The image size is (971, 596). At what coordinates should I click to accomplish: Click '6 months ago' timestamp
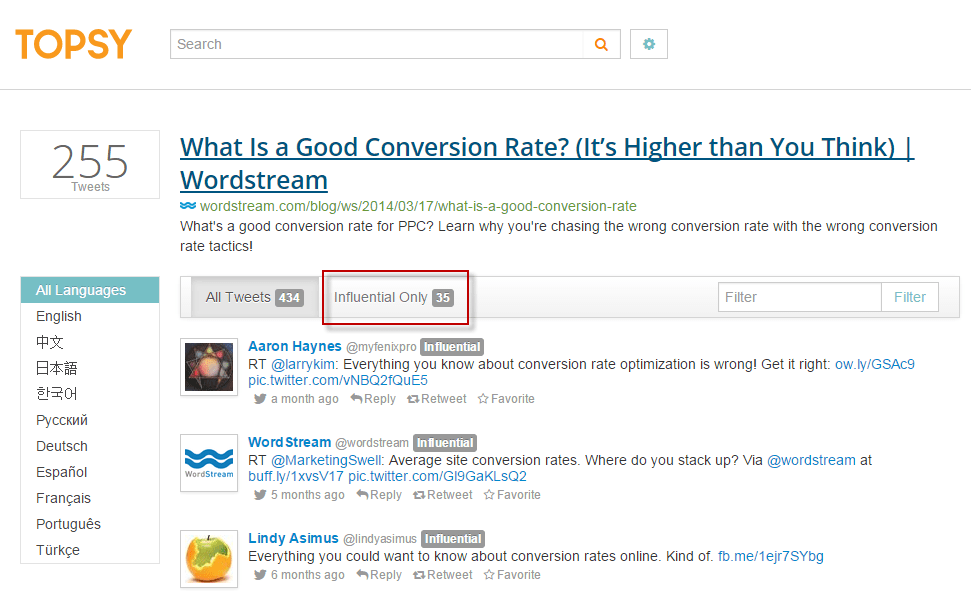[x=308, y=575]
